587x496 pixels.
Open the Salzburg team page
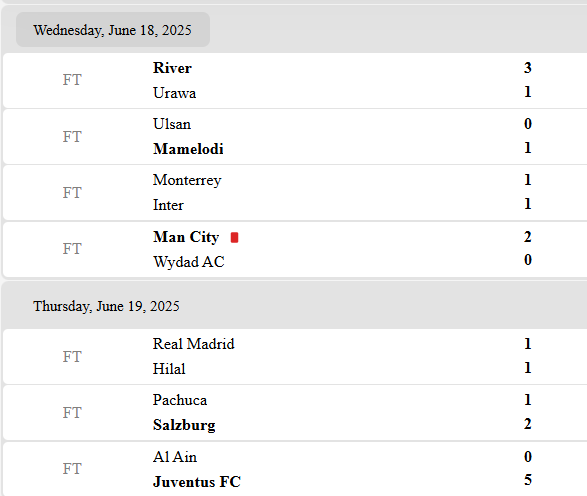(x=184, y=425)
